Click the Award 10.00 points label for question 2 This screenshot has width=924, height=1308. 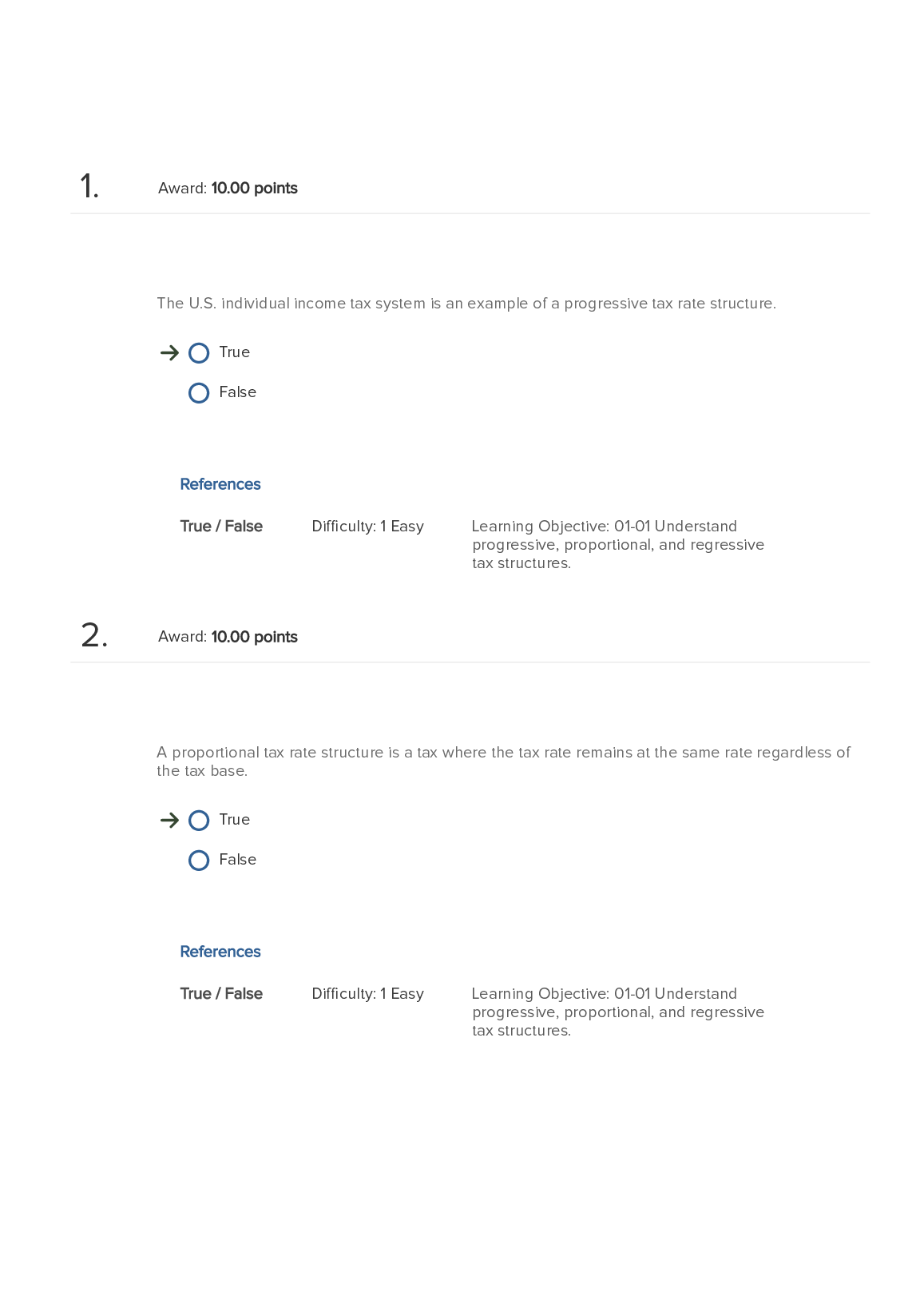coord(228,638)
